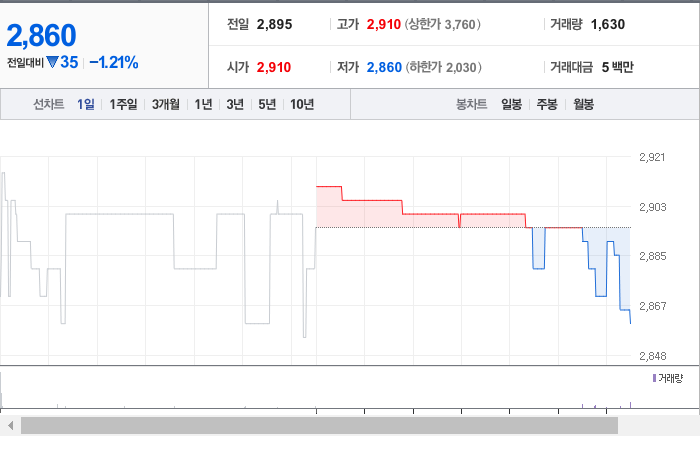This screenshot has width=700, height=450.
Task: Display the 월봉 monthly candle chart
Action: [583, 104]
